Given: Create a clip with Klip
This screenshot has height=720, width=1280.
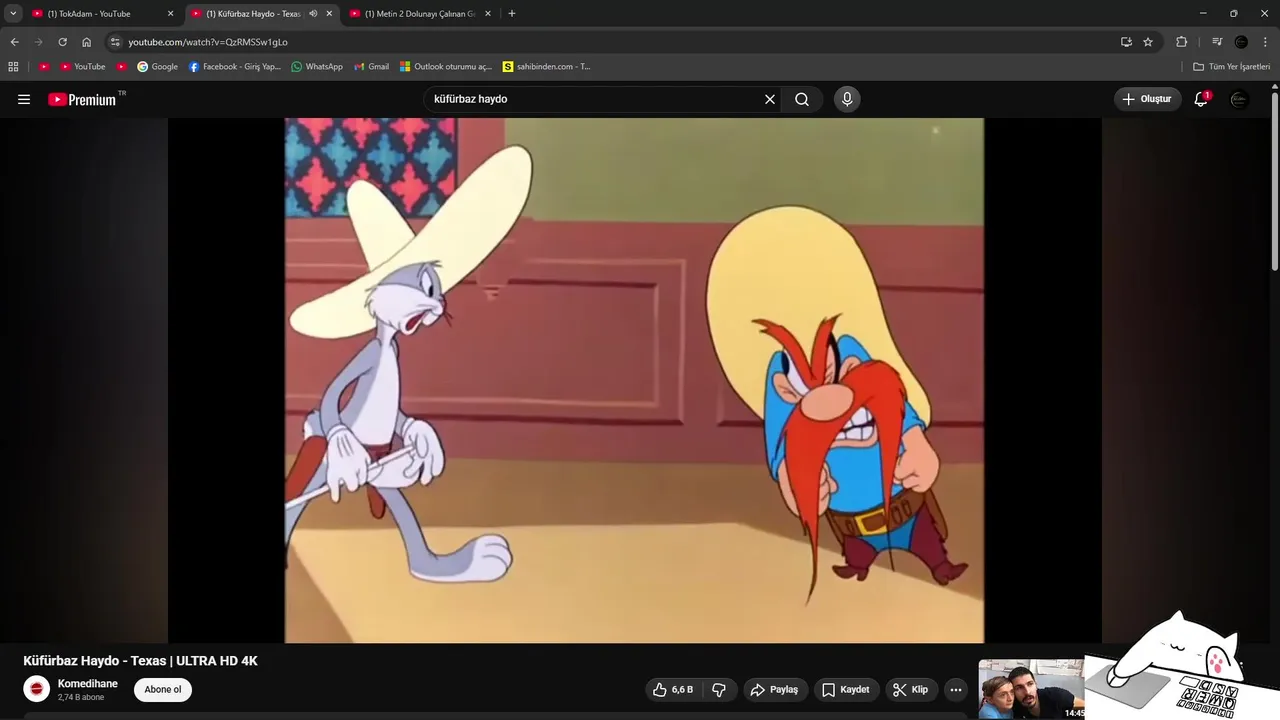Looking at the screenshot, I should (911, 689).
